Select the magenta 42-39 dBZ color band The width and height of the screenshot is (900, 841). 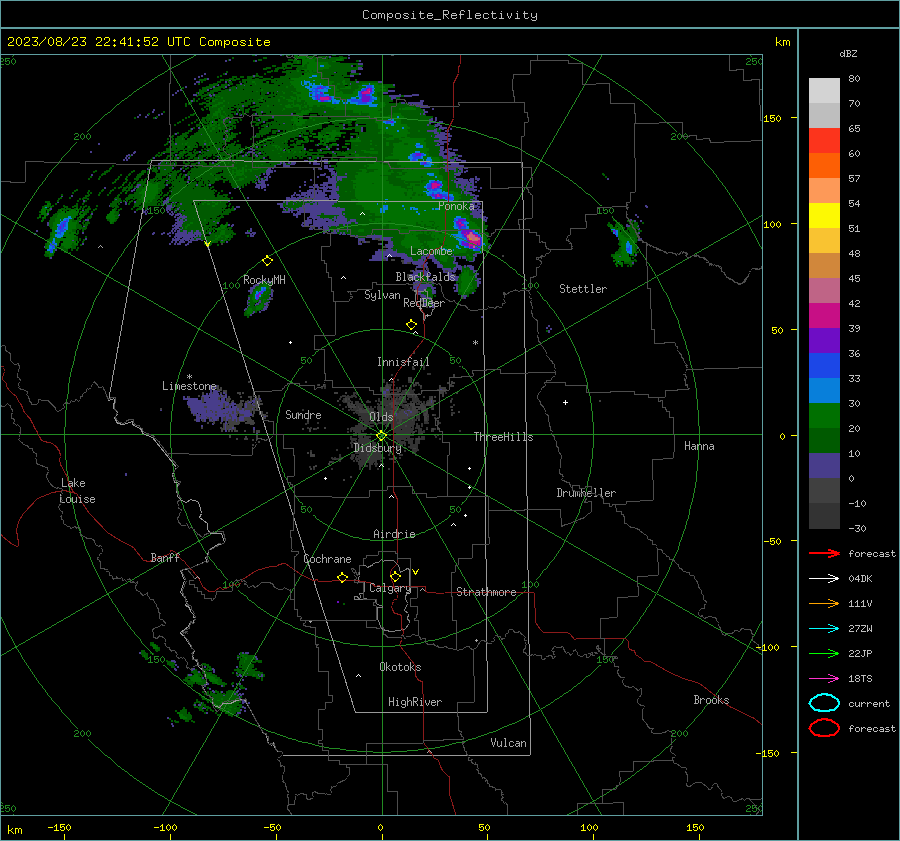tap(824, 316)
